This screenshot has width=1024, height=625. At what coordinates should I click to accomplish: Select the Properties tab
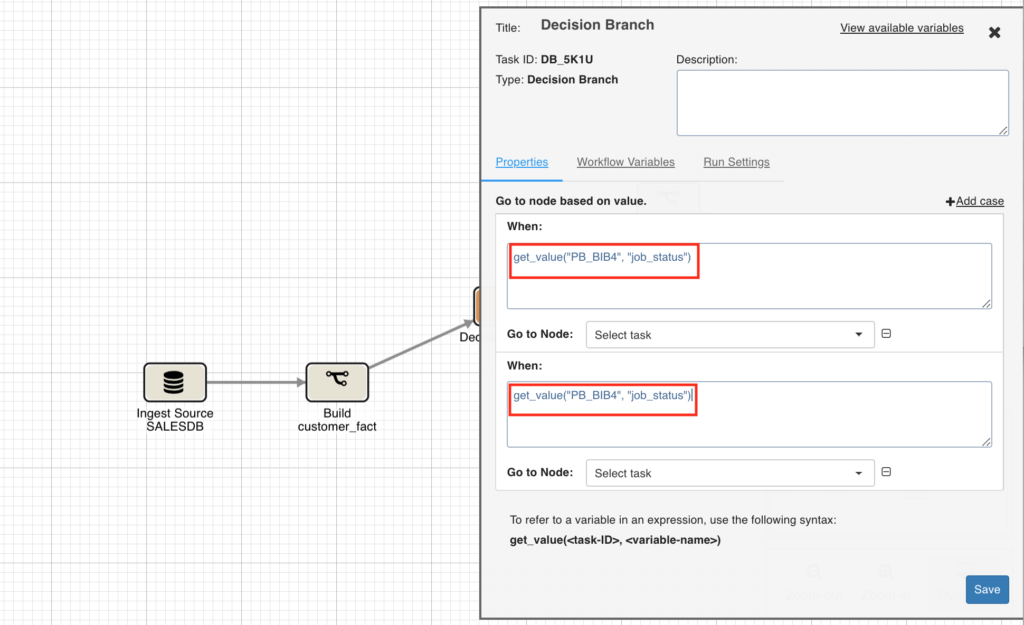click(x=522, y=162)
